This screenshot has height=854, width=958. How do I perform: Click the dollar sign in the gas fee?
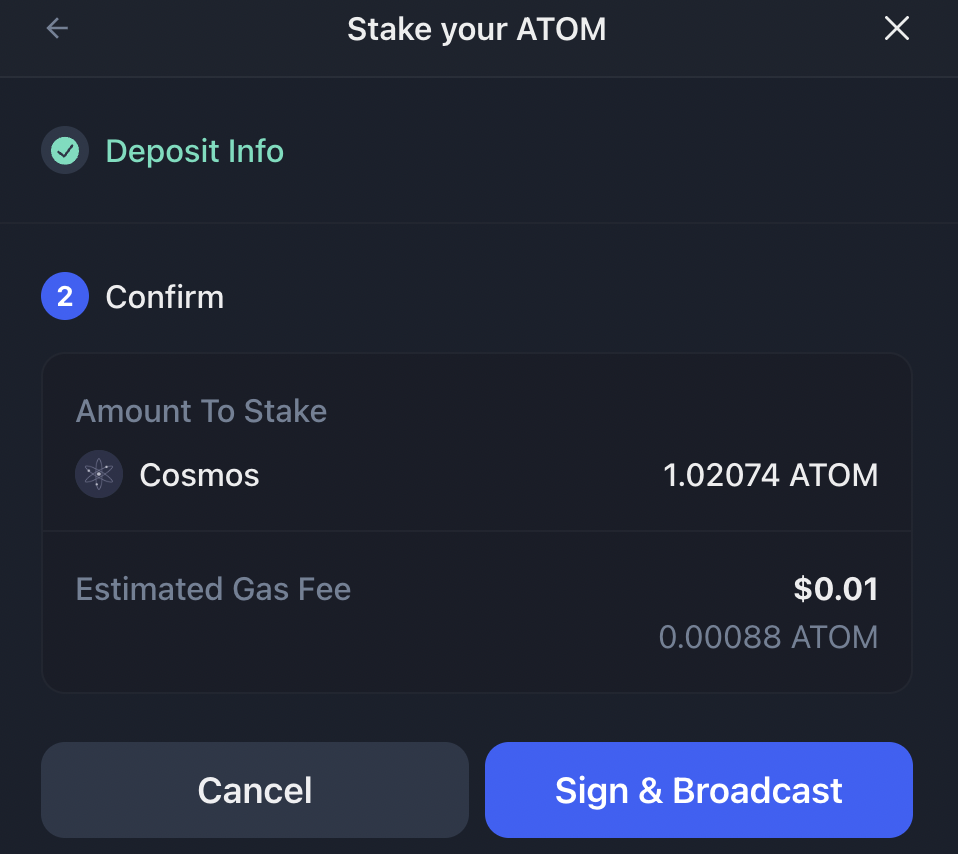tap(803, 589)
